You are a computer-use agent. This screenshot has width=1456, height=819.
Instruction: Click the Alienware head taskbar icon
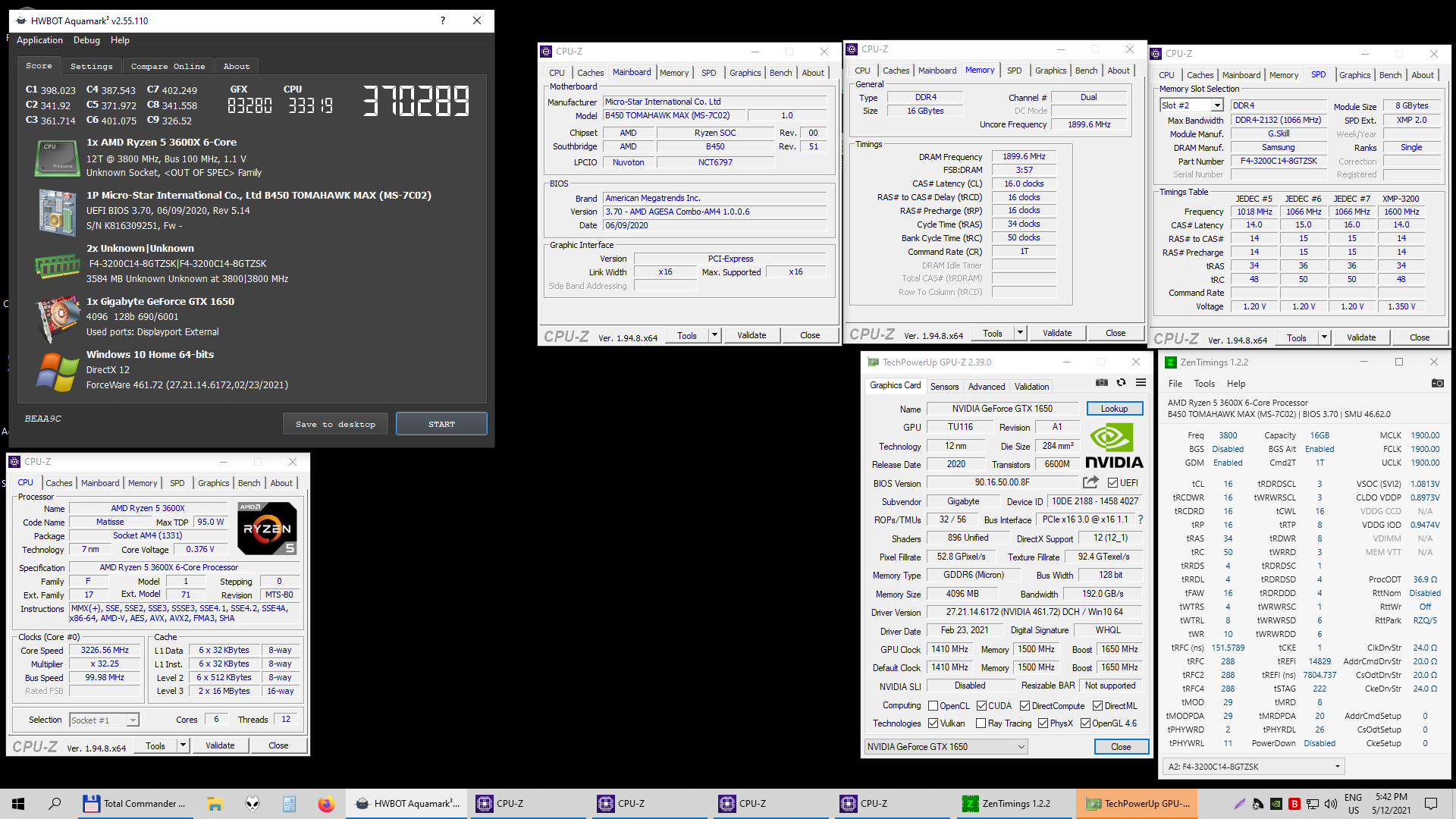tap(253, 804)
